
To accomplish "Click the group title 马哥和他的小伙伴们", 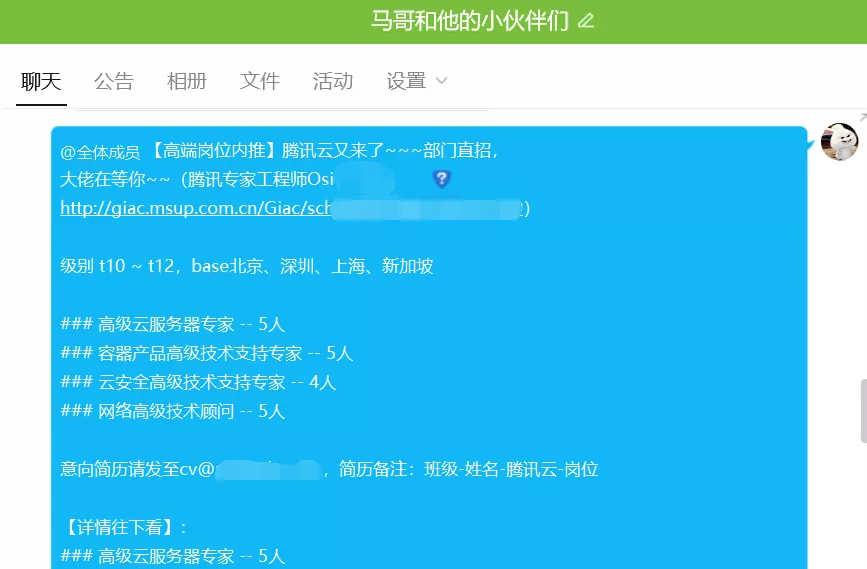I will pyautogui.click(x=469, y=22).
